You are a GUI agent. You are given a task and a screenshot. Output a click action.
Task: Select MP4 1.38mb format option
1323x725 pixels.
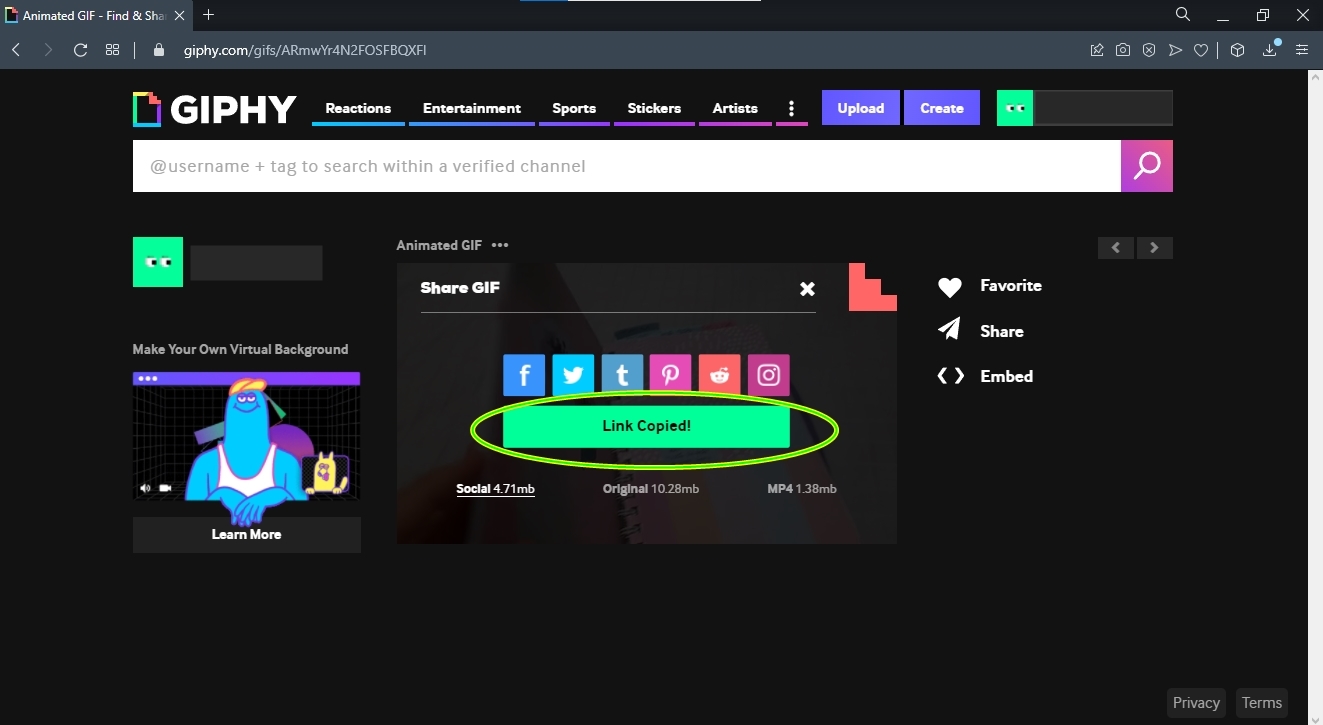coord(802,489)
